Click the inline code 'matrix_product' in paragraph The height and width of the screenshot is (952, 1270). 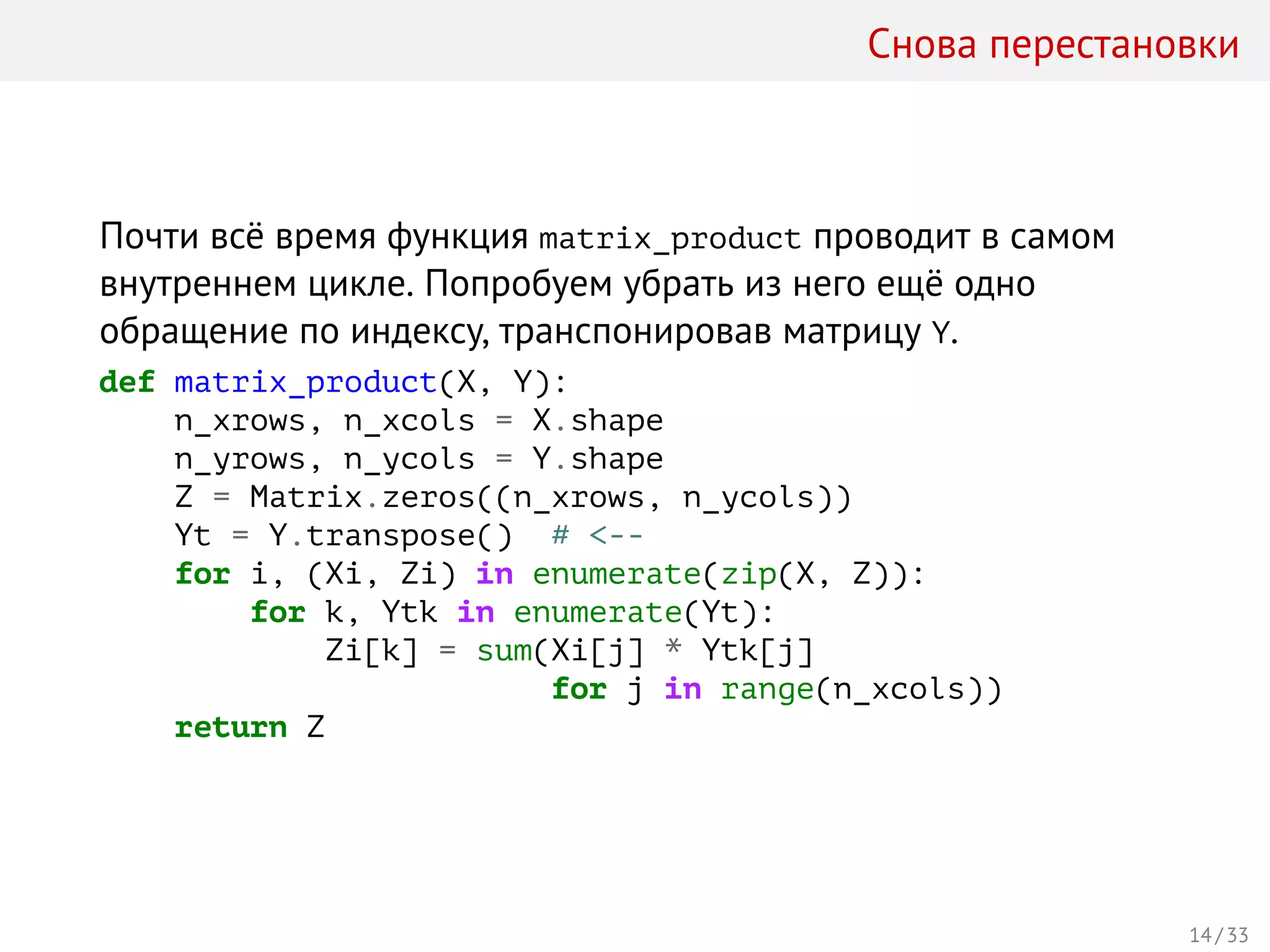670,239
